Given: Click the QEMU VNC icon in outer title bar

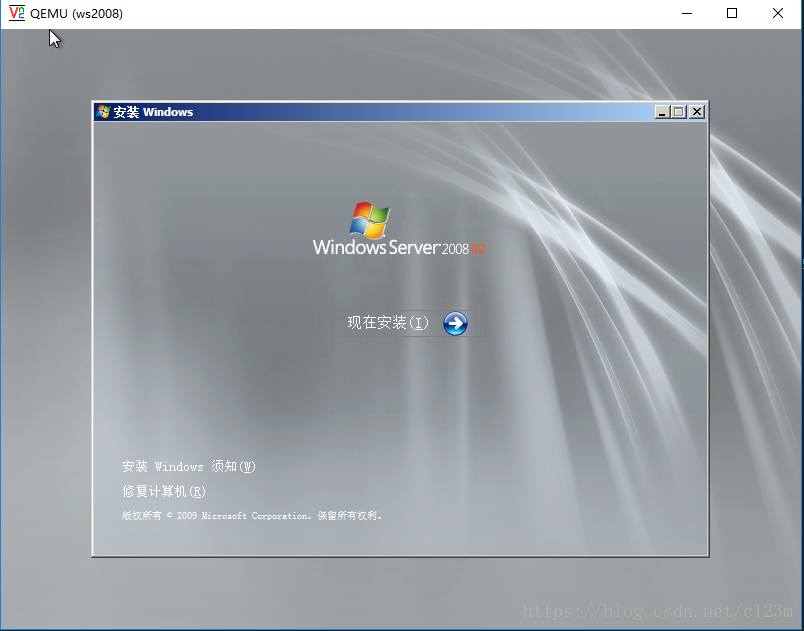Looking at the screenshot, I should [17, 13].
